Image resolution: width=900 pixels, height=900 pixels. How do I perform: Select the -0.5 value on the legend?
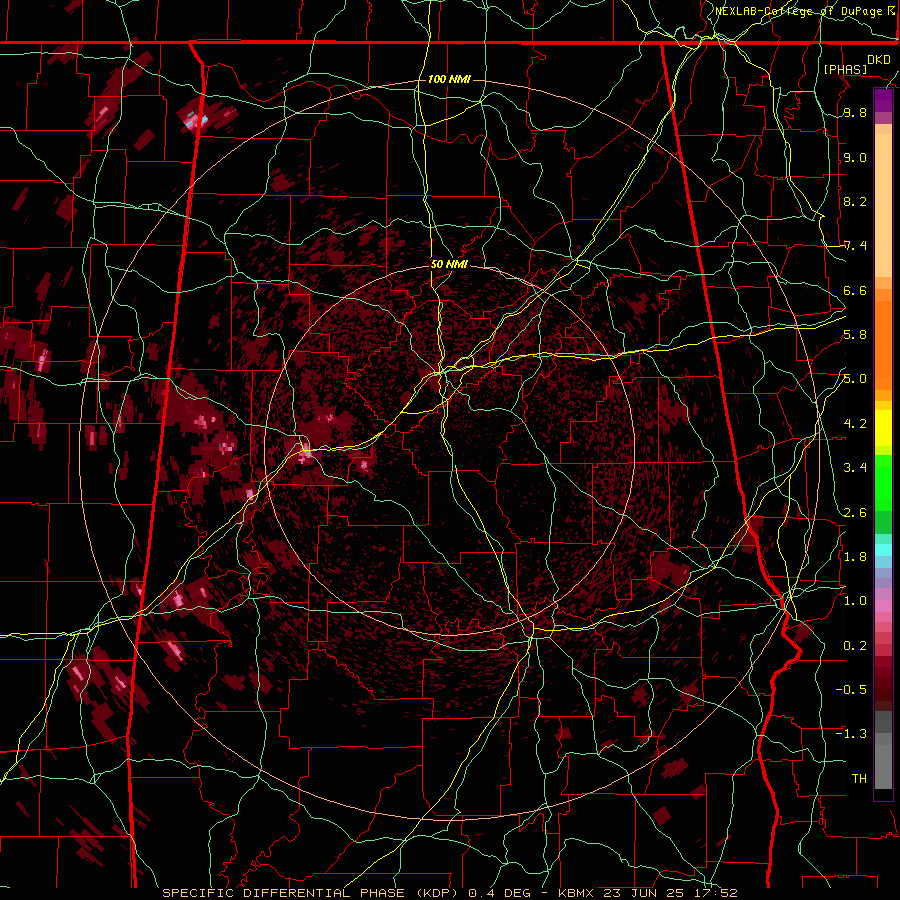tap(851, 690)
